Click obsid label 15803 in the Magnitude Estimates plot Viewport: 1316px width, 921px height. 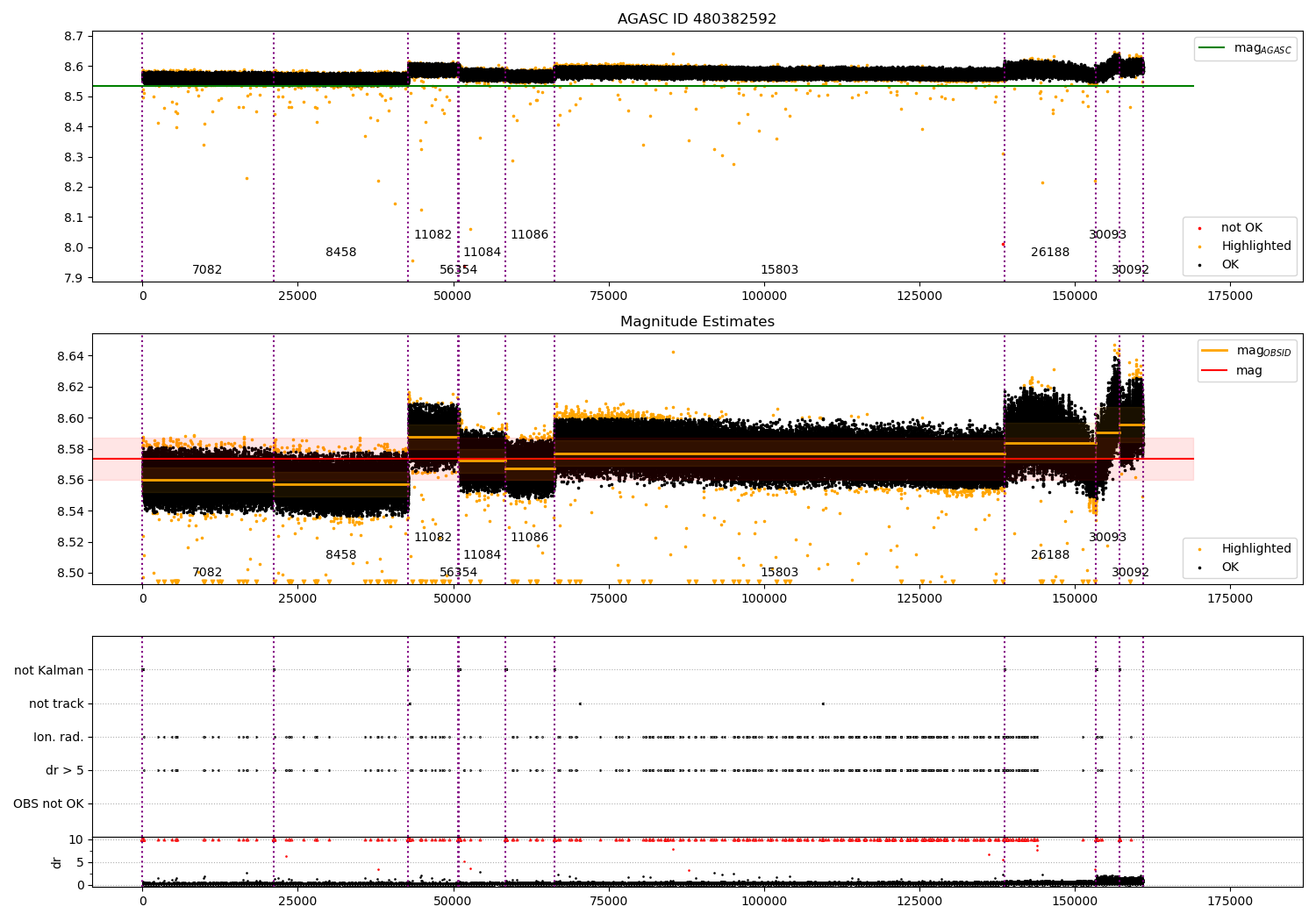pyautogui.click(x=779, y=573)
